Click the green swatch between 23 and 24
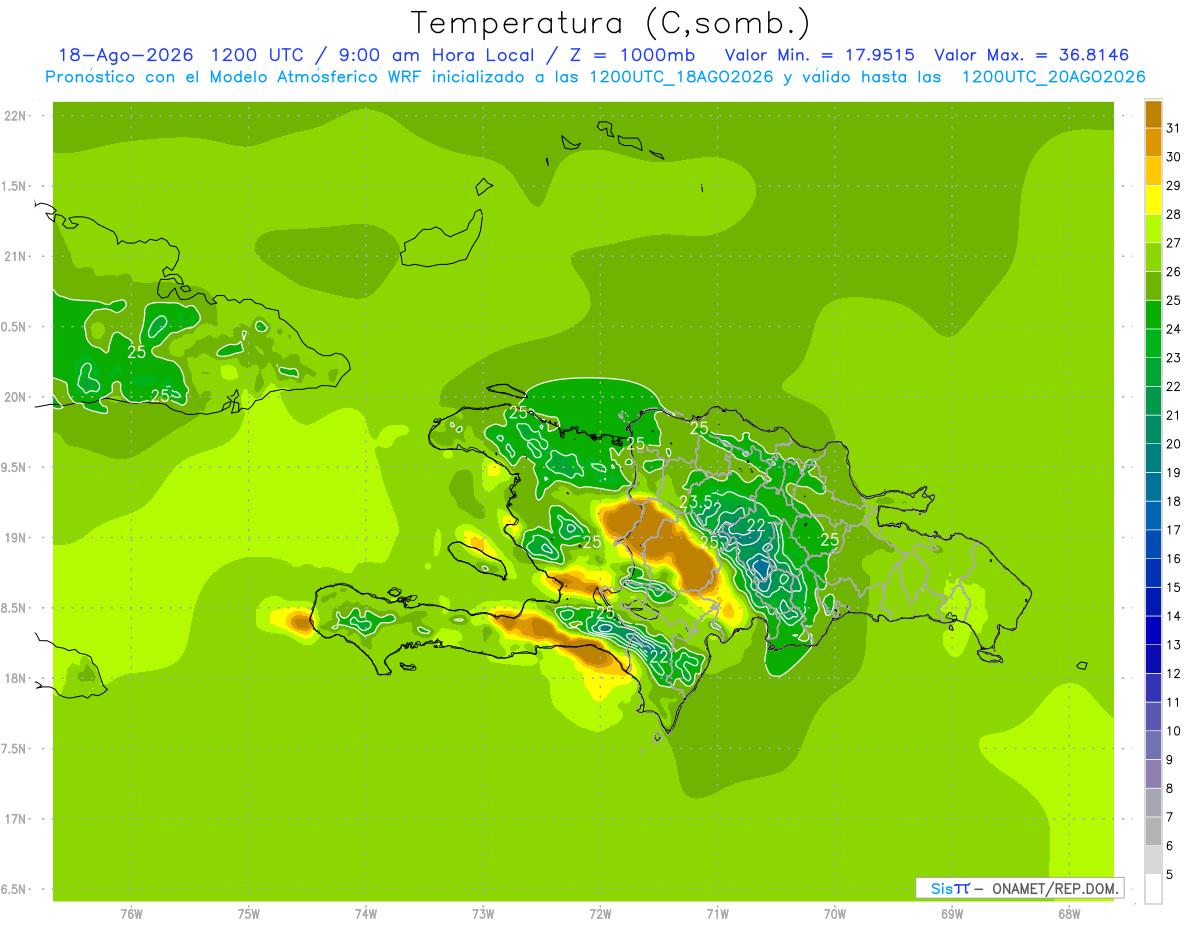The height and width of the screenshot is (927, 1200). [x=1153, y=344]
